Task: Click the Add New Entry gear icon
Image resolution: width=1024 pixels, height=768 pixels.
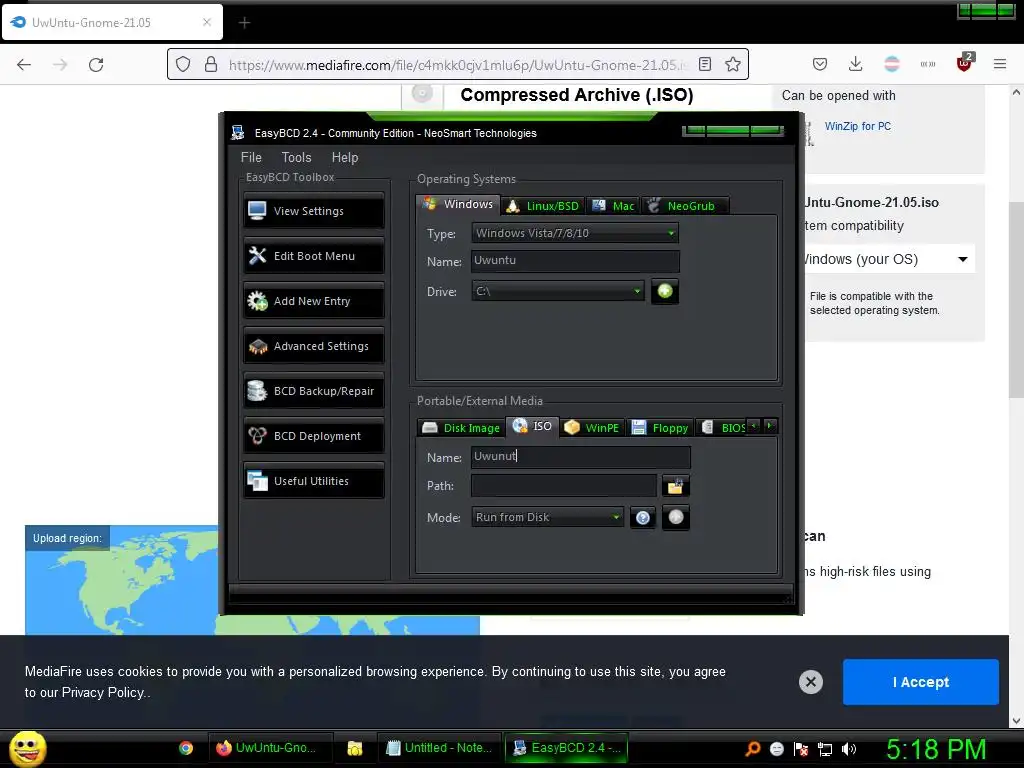Action: [x=257, y=301]
